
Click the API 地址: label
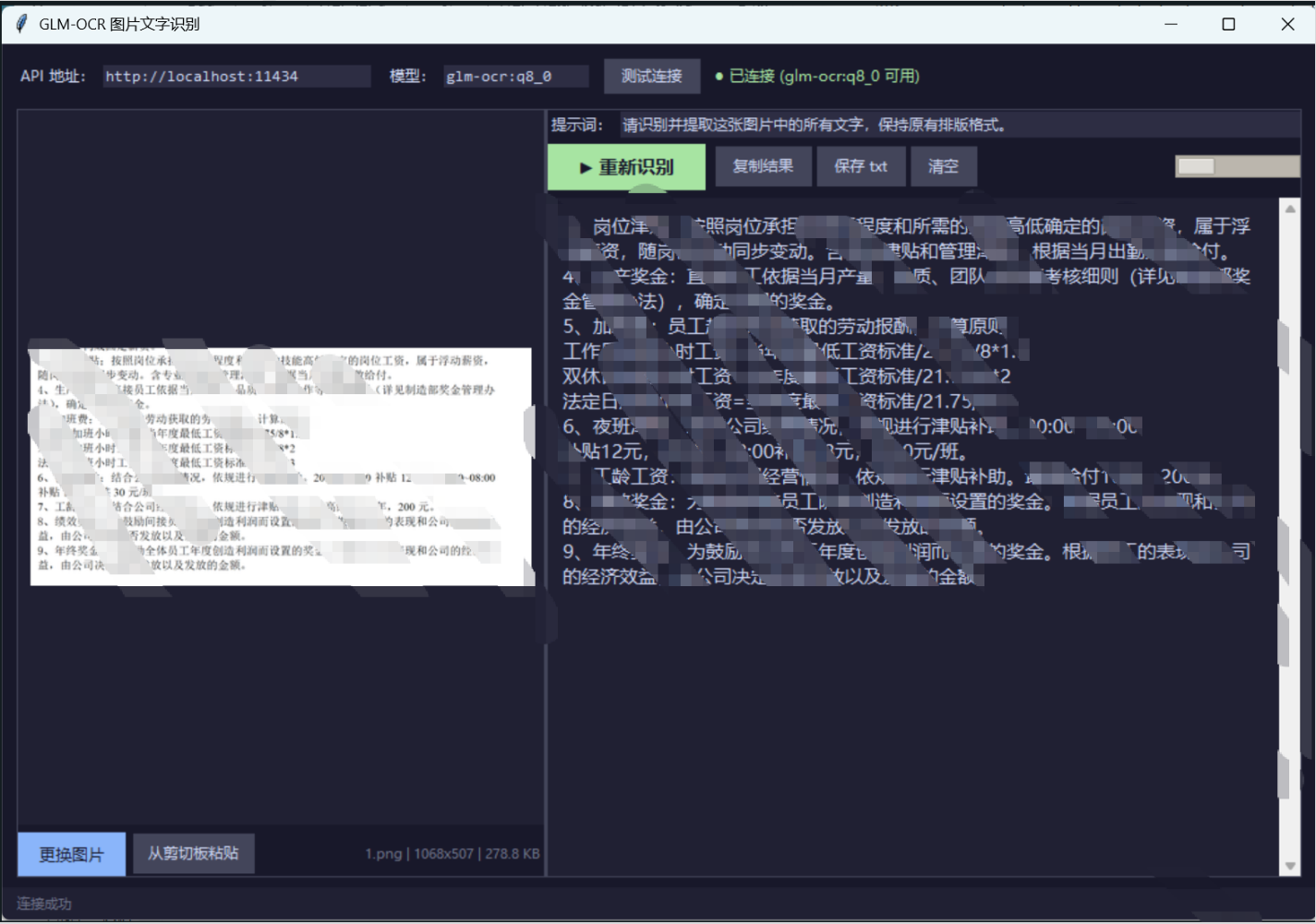(53, 76)
